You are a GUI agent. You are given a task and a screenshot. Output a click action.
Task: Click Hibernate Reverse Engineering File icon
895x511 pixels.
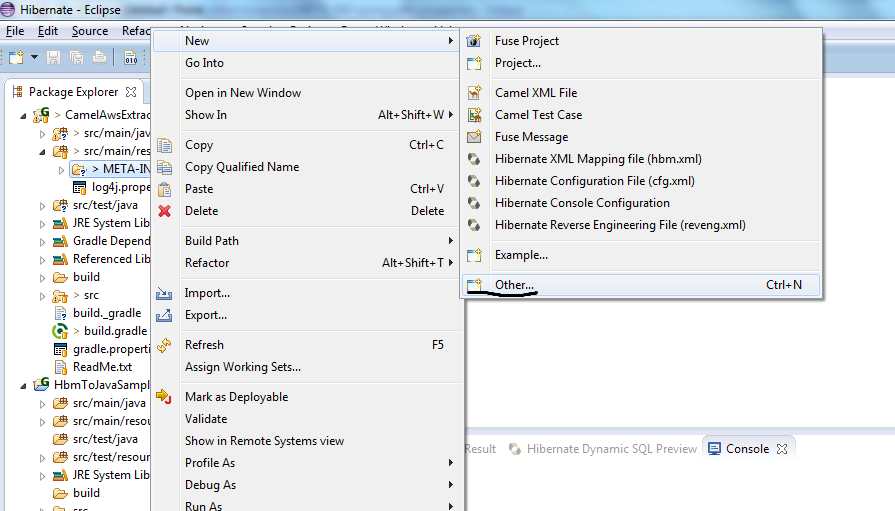[474, 225]
